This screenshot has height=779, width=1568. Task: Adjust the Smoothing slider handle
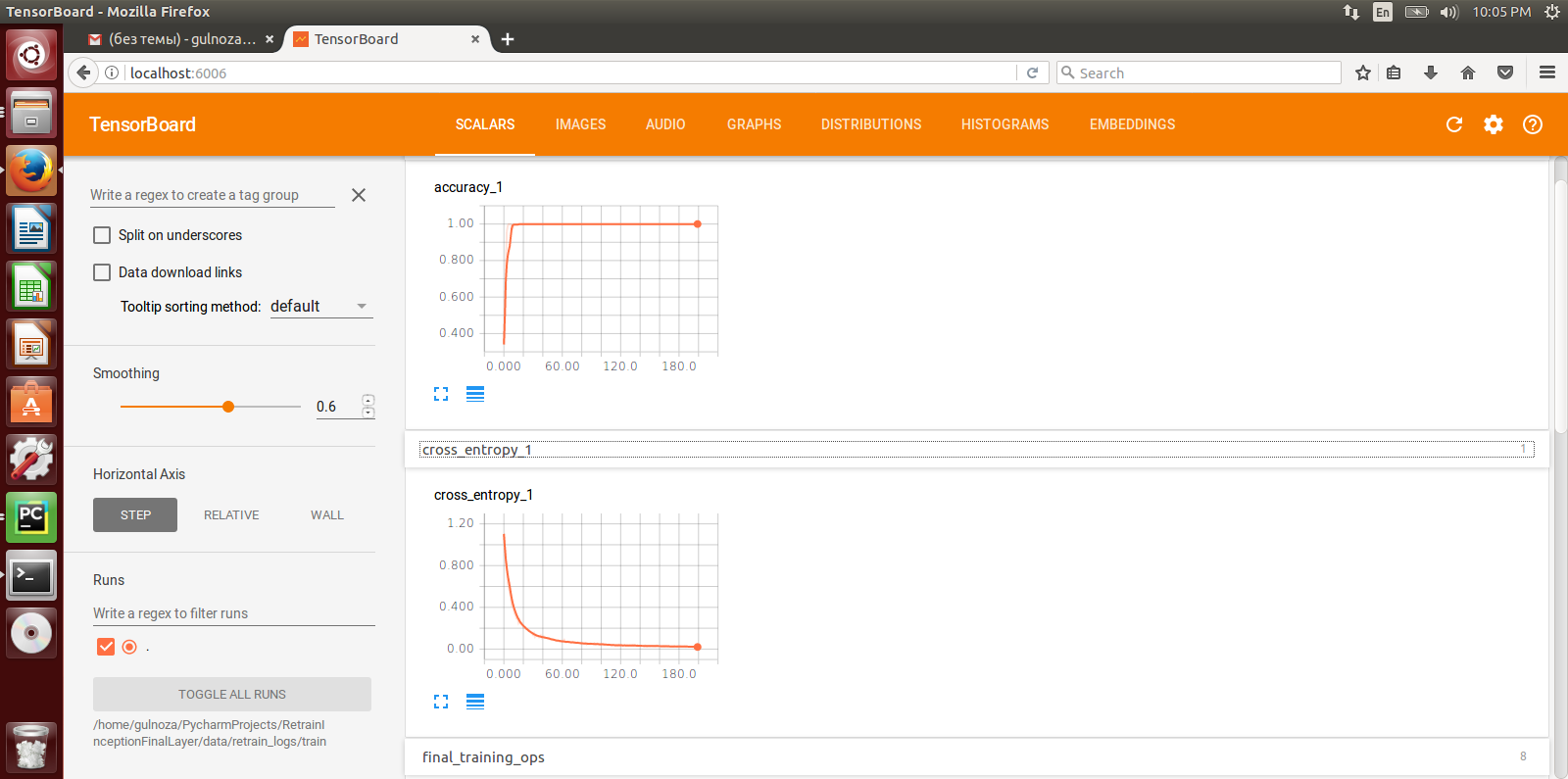(x=228, y=407)
